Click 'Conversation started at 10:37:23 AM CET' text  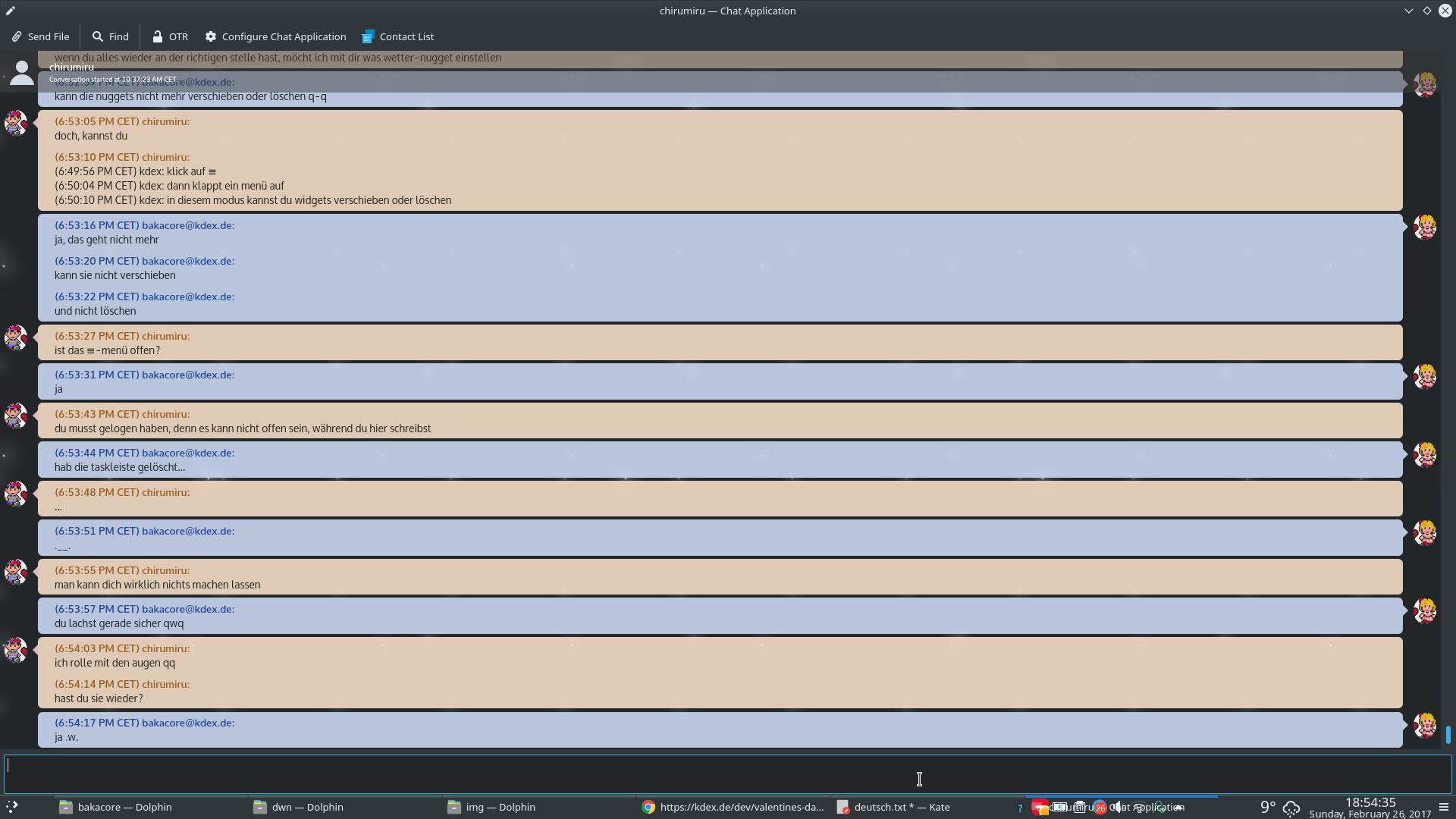112,79
